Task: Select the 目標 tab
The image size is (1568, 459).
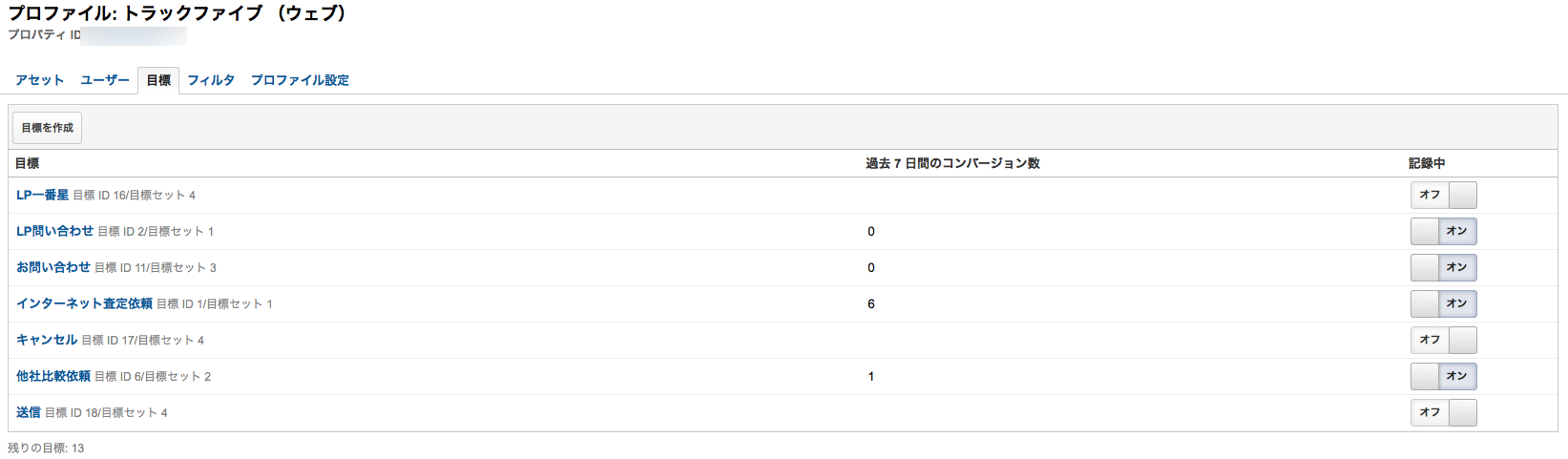Action: tap(158, 80)
